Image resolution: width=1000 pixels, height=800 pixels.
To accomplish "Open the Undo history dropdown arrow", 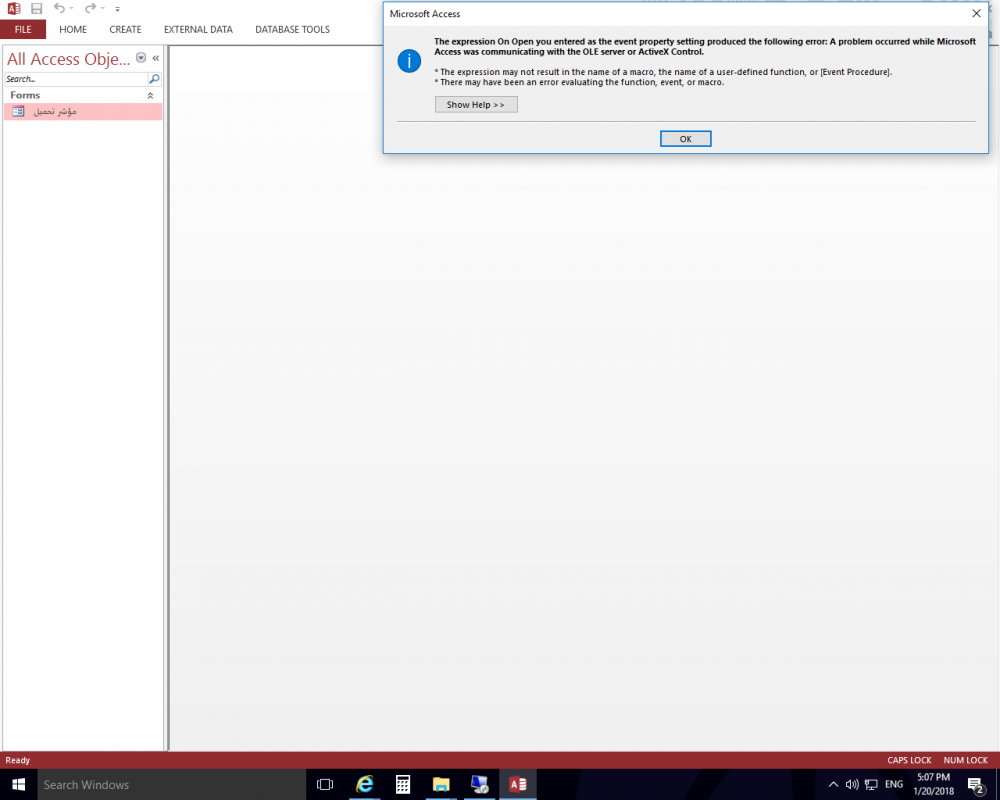I will point(71,8).
